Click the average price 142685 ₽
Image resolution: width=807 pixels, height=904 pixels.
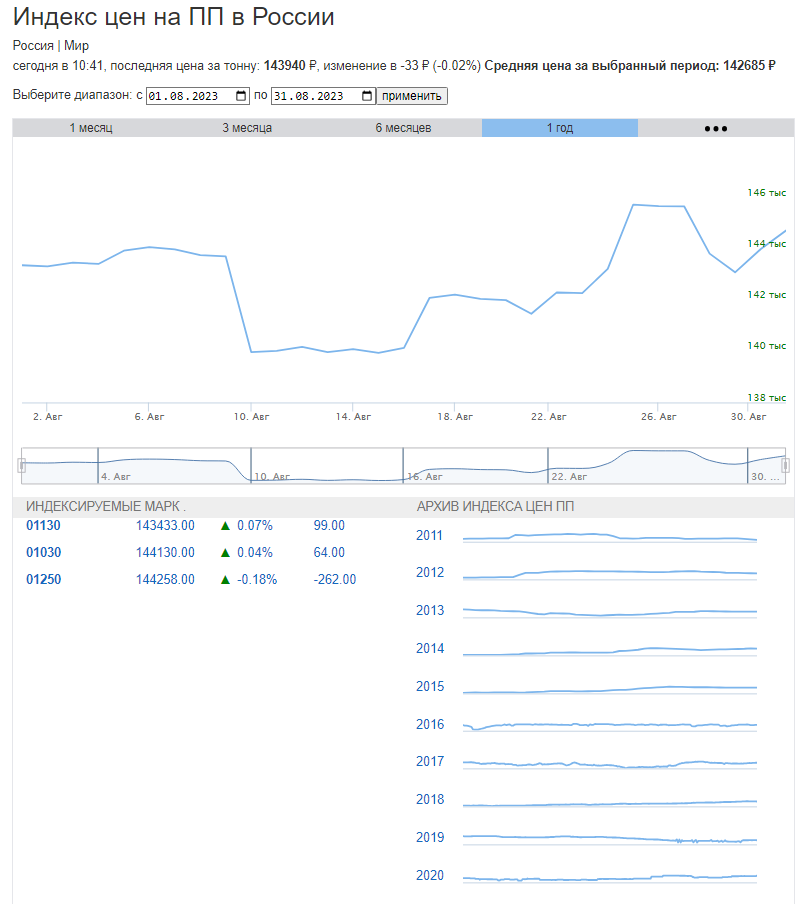pos(749,66)
